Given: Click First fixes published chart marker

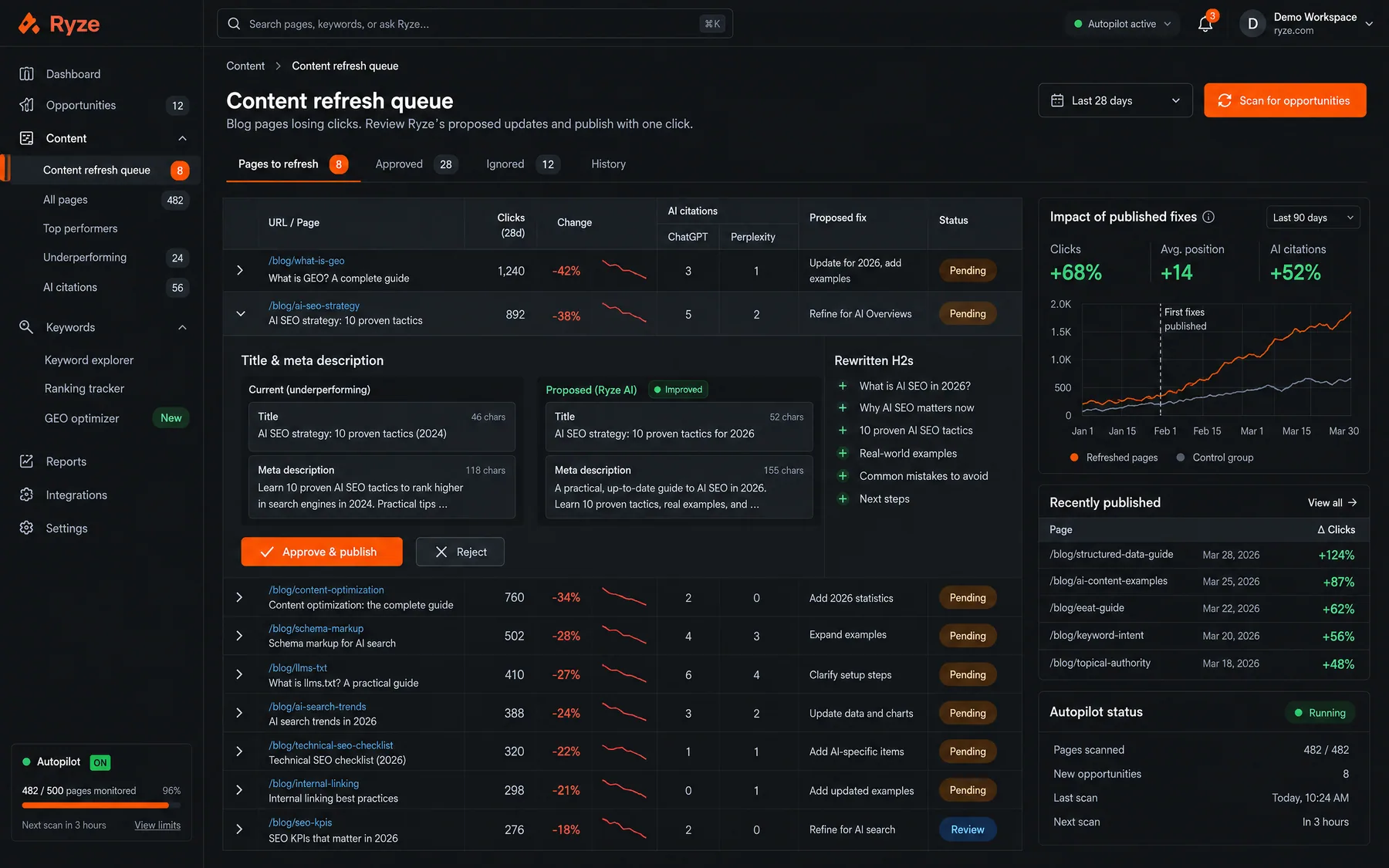Looking at the screenshot, I should tap(1185, 319).
